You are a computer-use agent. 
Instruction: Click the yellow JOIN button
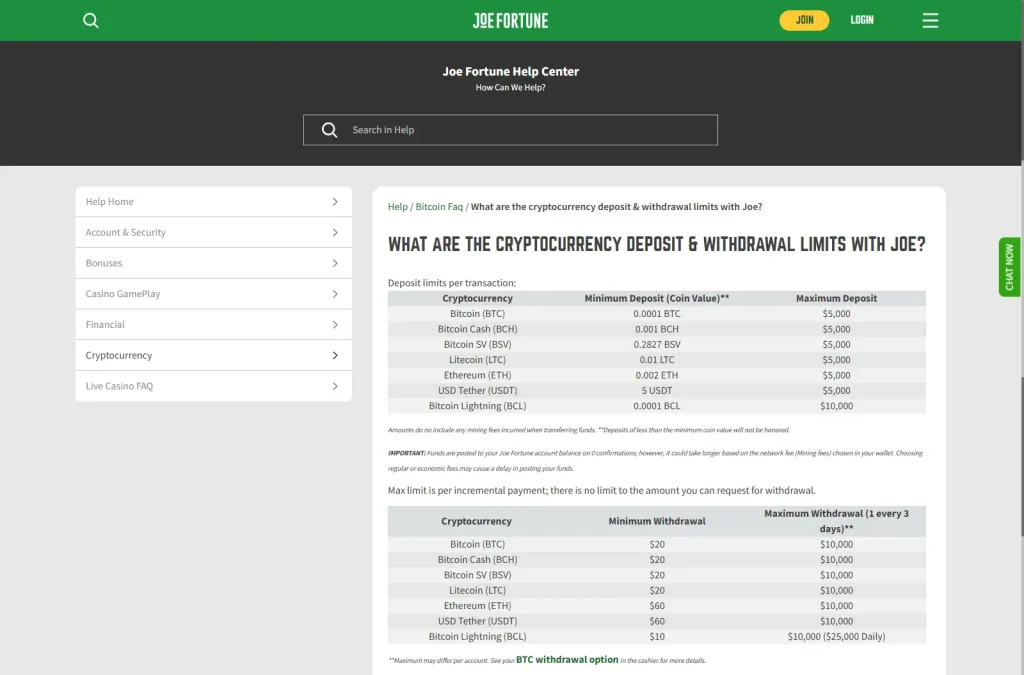tap(804, 20)
